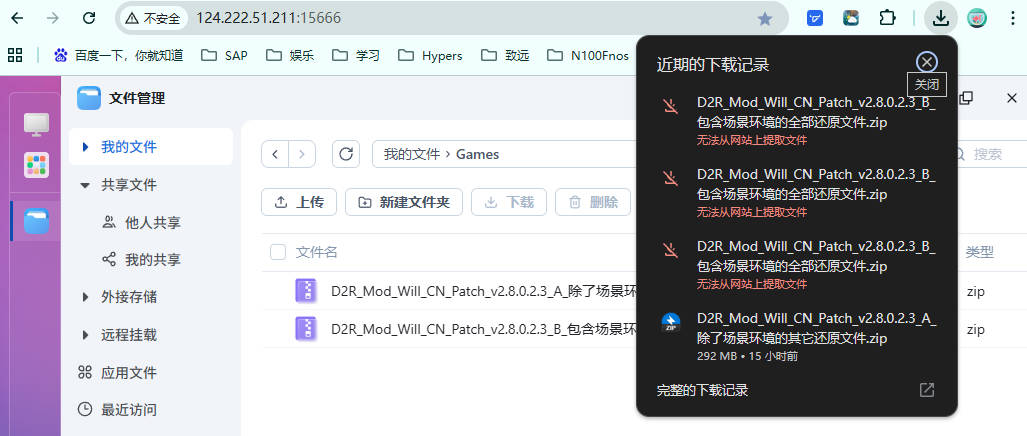Expand the 外接存储 sidebar section
Image resolution: width=1027 pixels, height=436 pixels.
pos(84,297)
